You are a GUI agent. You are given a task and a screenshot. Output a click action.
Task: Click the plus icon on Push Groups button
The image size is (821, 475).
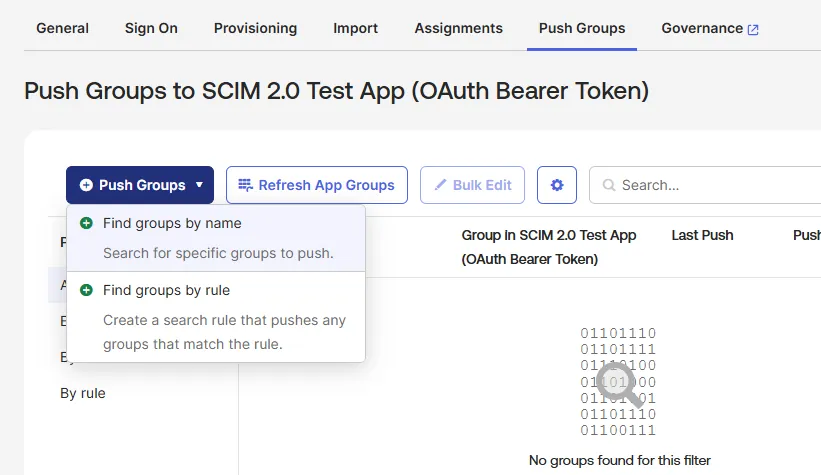pyautogui.click(x=86, y=185)
